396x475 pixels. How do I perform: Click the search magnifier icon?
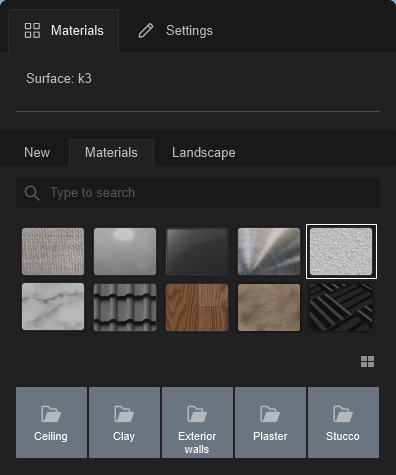click(x=32, y=193)
